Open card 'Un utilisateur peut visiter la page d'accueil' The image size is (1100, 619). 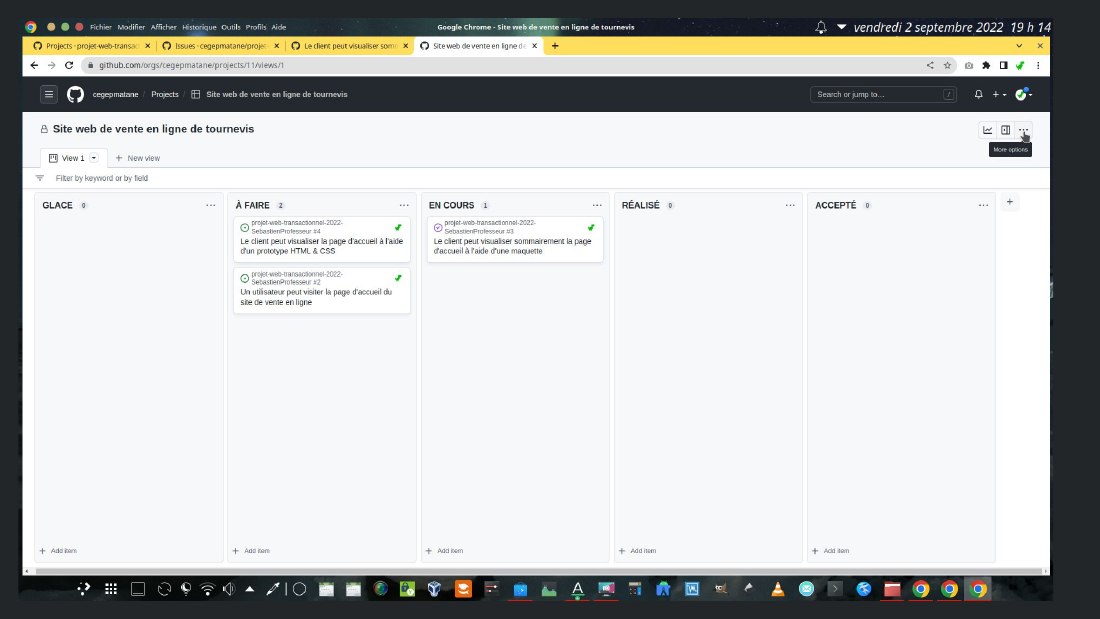click(x=316, y=297)
